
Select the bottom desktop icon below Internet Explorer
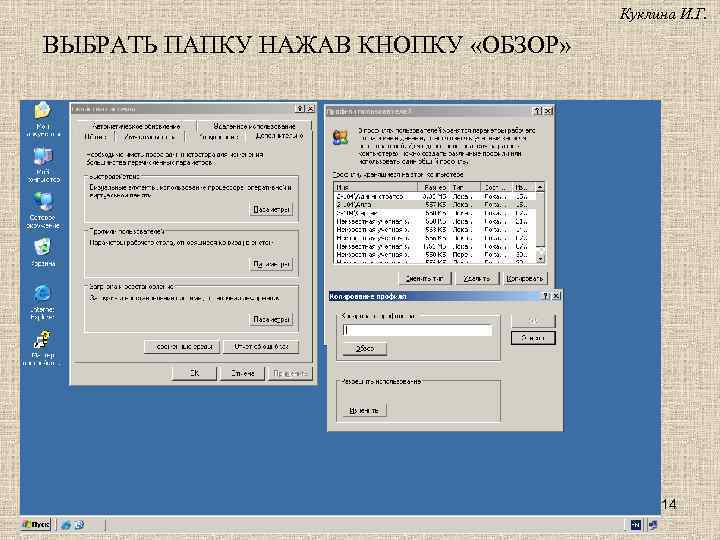pos(43,348)
